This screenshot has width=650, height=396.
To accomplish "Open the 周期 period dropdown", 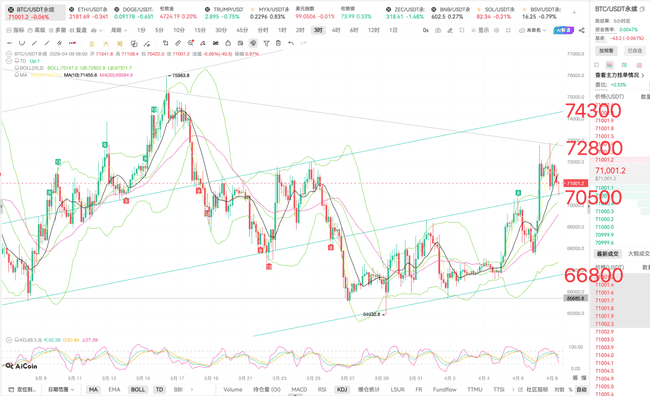I will pyautogui.click(x=119, y=30).
